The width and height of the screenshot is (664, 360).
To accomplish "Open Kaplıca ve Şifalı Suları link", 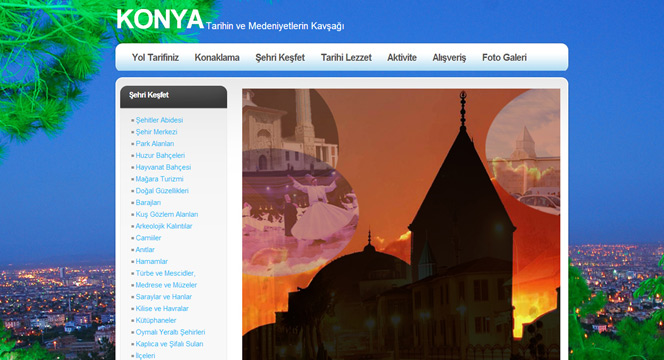I will (169, 344).
